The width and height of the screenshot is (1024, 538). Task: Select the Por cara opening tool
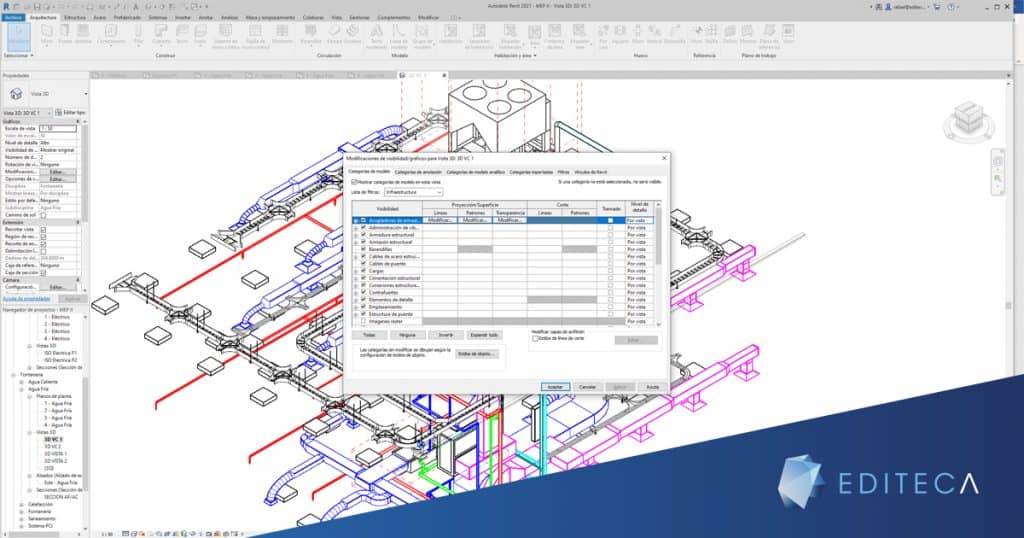[603, 36]
